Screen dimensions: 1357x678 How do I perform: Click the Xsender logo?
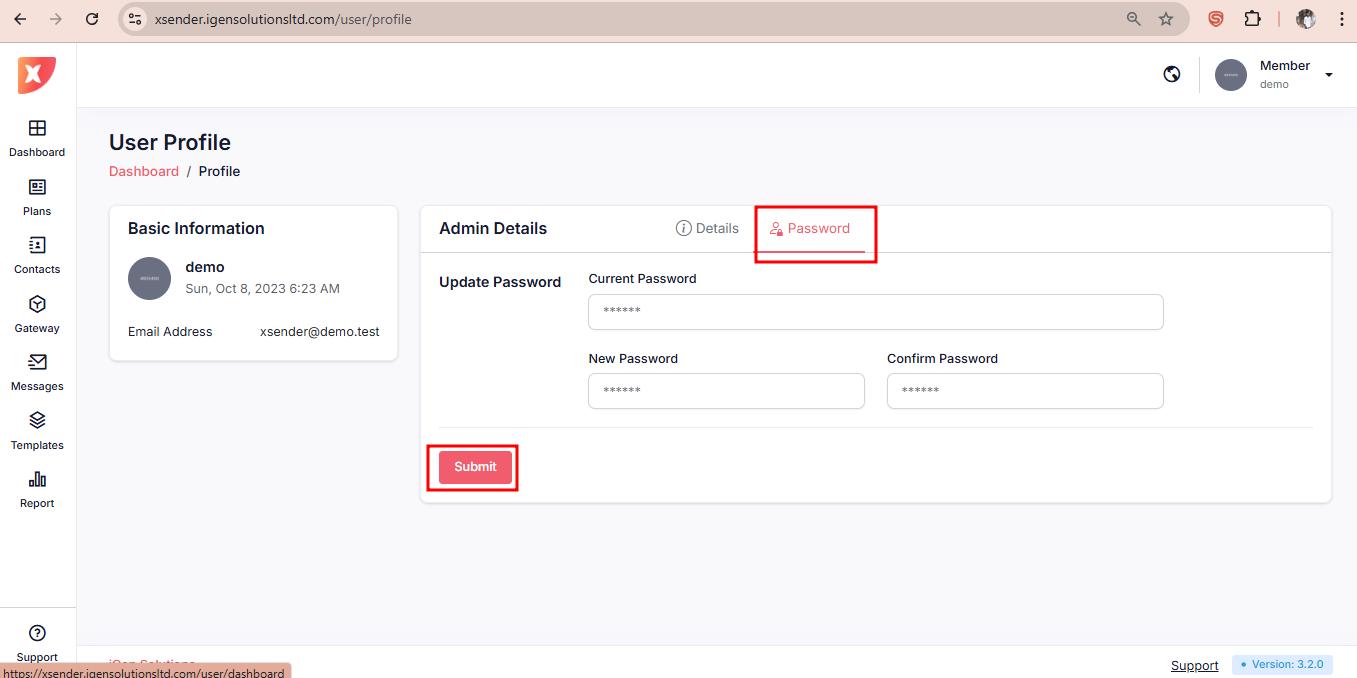click(37, 75)
